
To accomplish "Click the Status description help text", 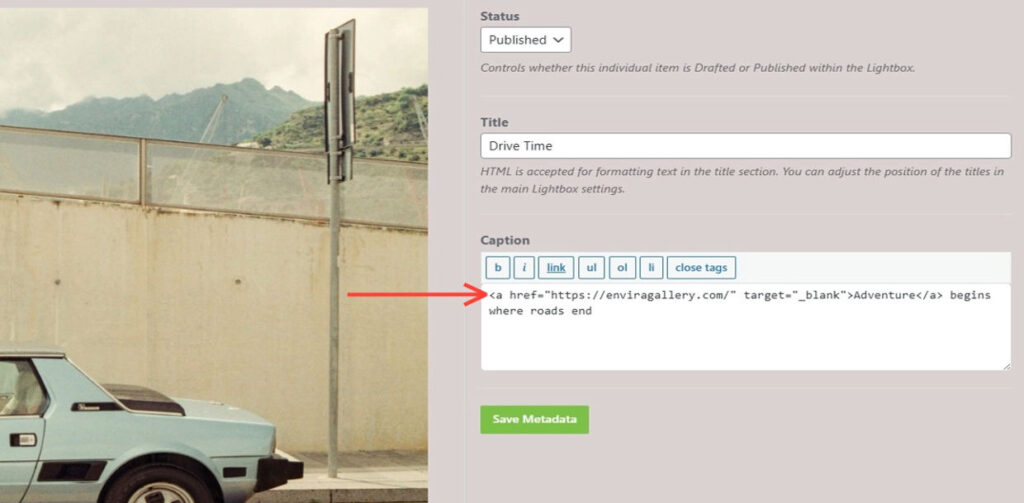I will (x=698, y=68).
